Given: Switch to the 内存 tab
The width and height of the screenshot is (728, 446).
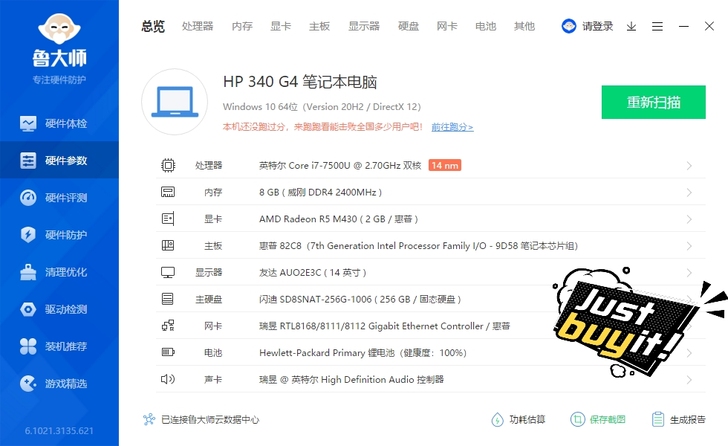Looking at the screenshot, I should 242,26.
